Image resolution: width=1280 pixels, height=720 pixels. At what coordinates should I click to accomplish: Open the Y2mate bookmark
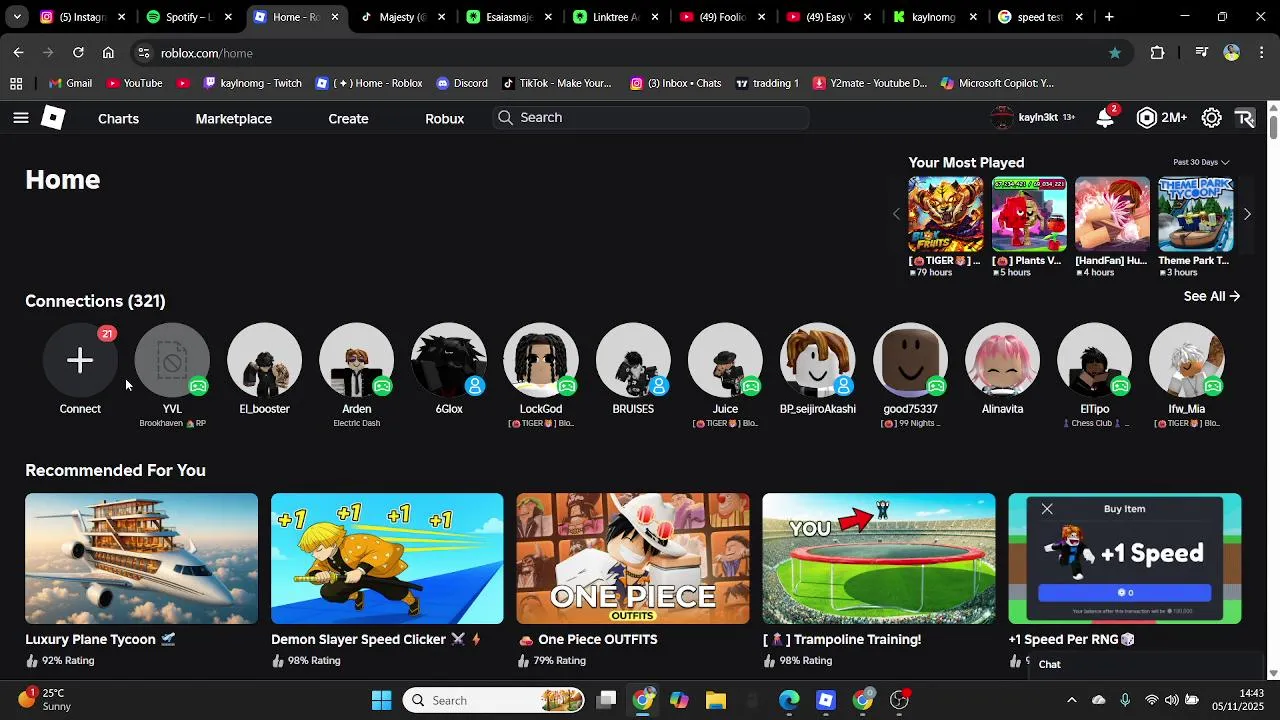click(870, 83)
